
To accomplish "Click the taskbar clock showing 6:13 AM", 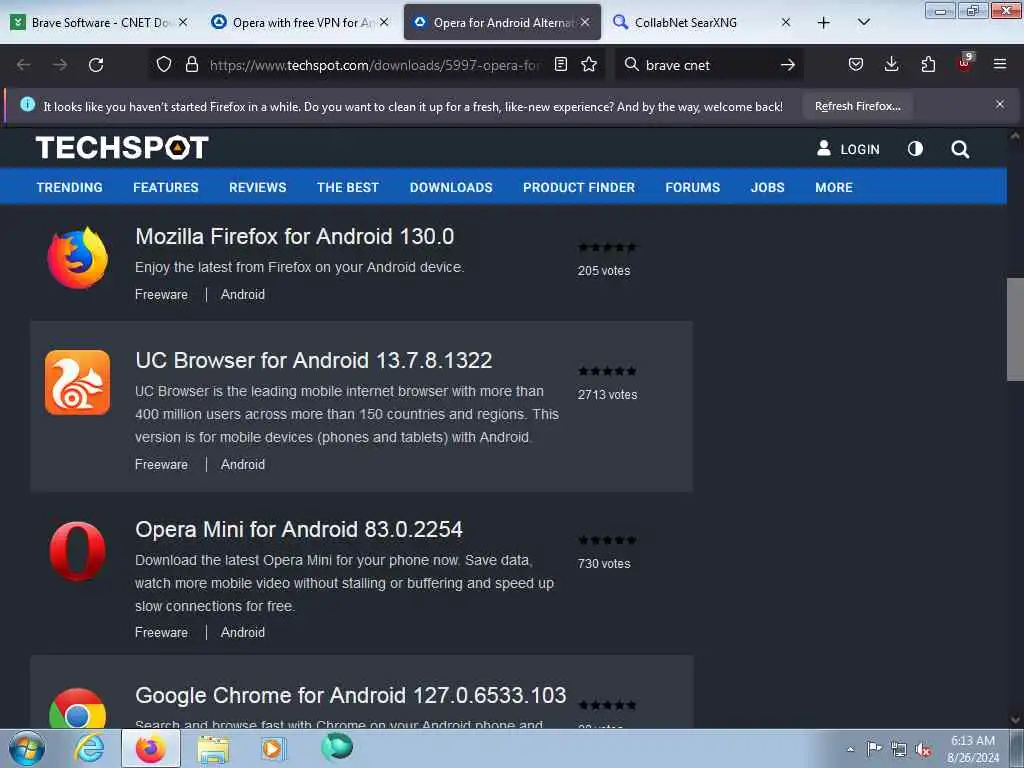I will point(973,749).
